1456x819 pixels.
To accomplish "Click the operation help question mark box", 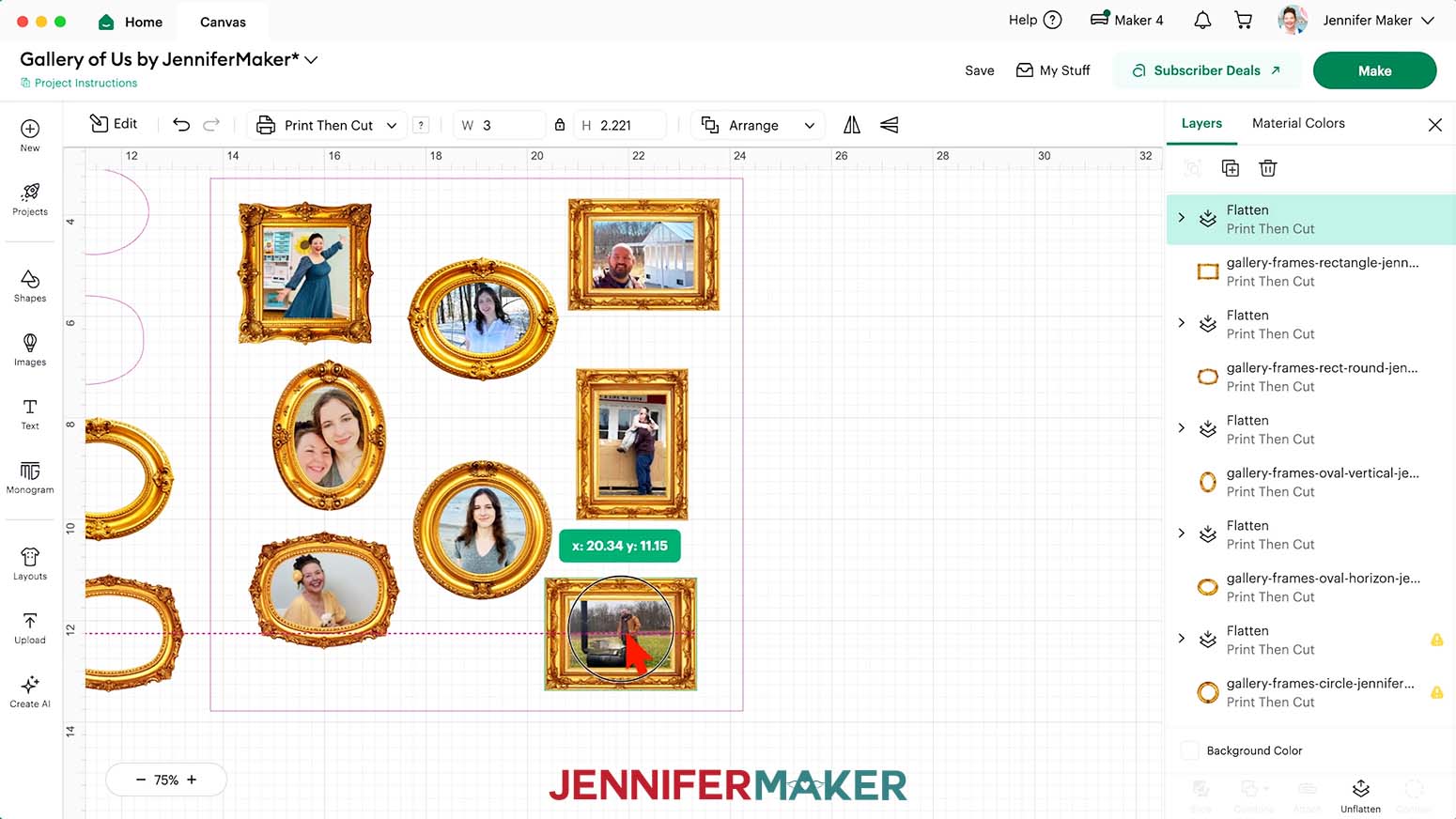I will 421,125.
